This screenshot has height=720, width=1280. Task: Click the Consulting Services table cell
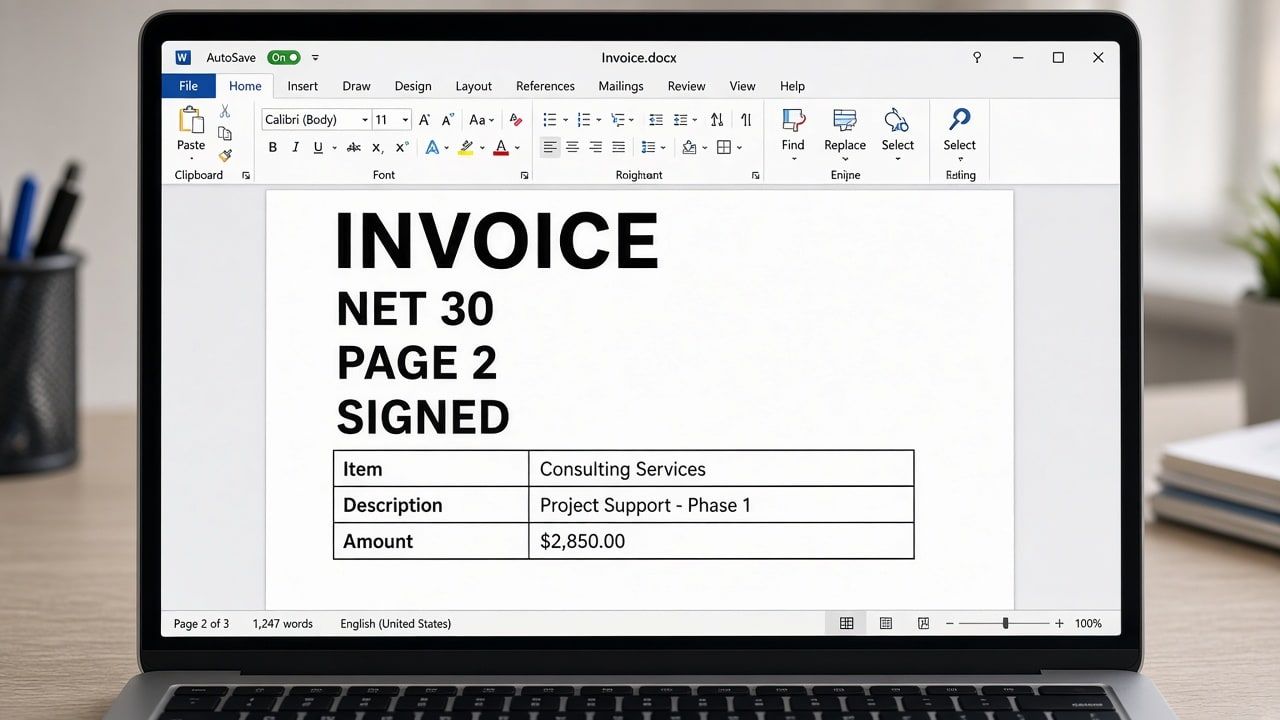pyautogui.click(x=721, y=469)
